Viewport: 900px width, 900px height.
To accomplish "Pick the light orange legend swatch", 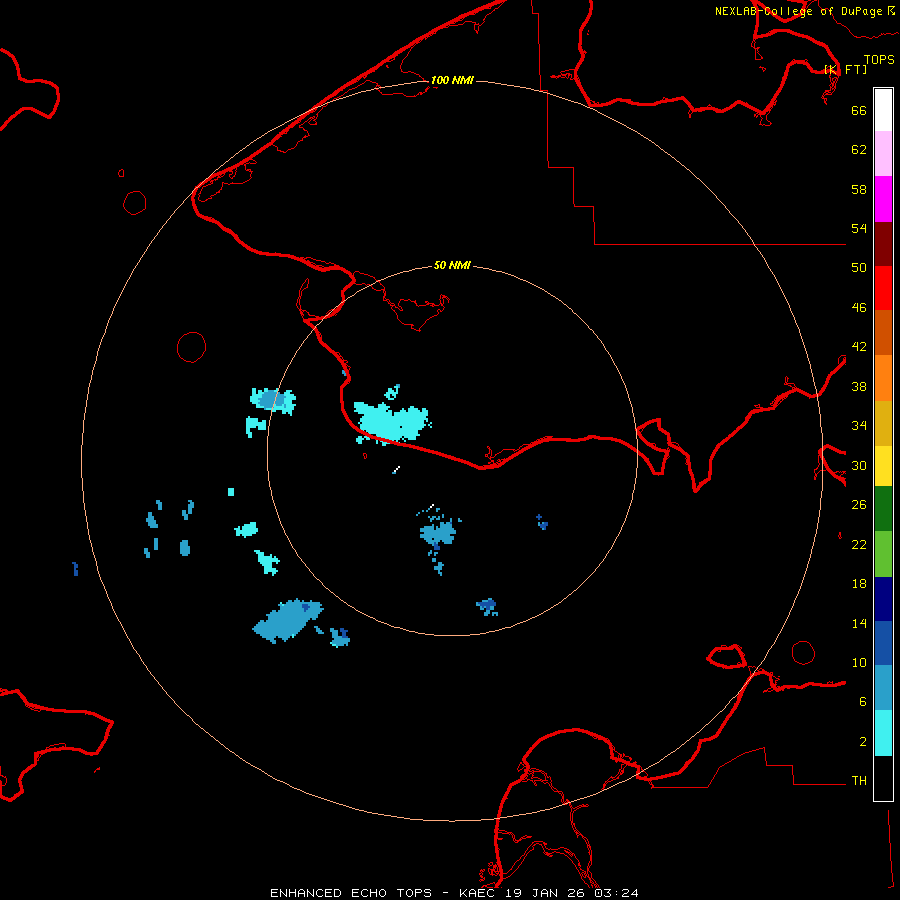I will coord(883,378).
